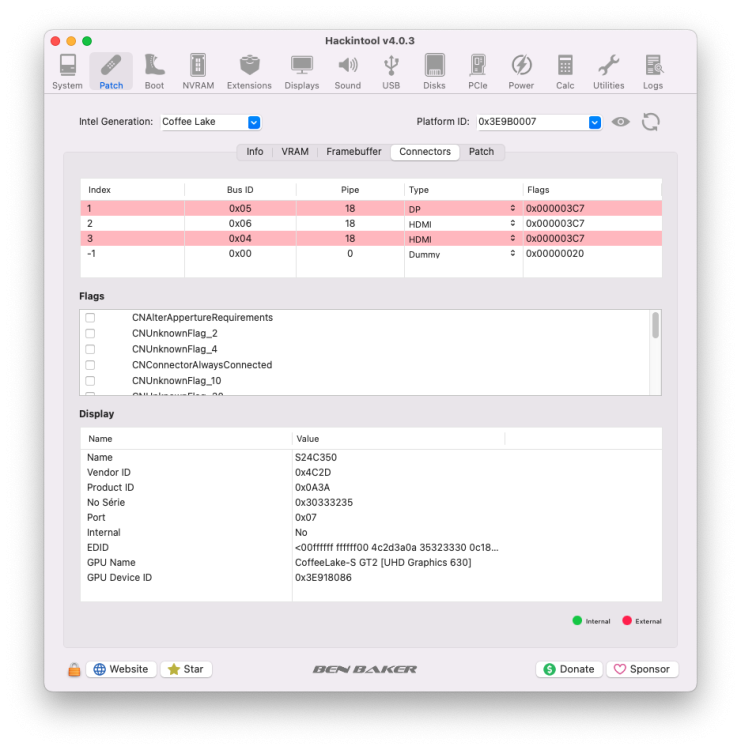This screenshot has height=750, width=741.
Task: Select GPU Name CoffeeLake-S GT2 value
Action: pyautogui.click(x=383, y=562)
